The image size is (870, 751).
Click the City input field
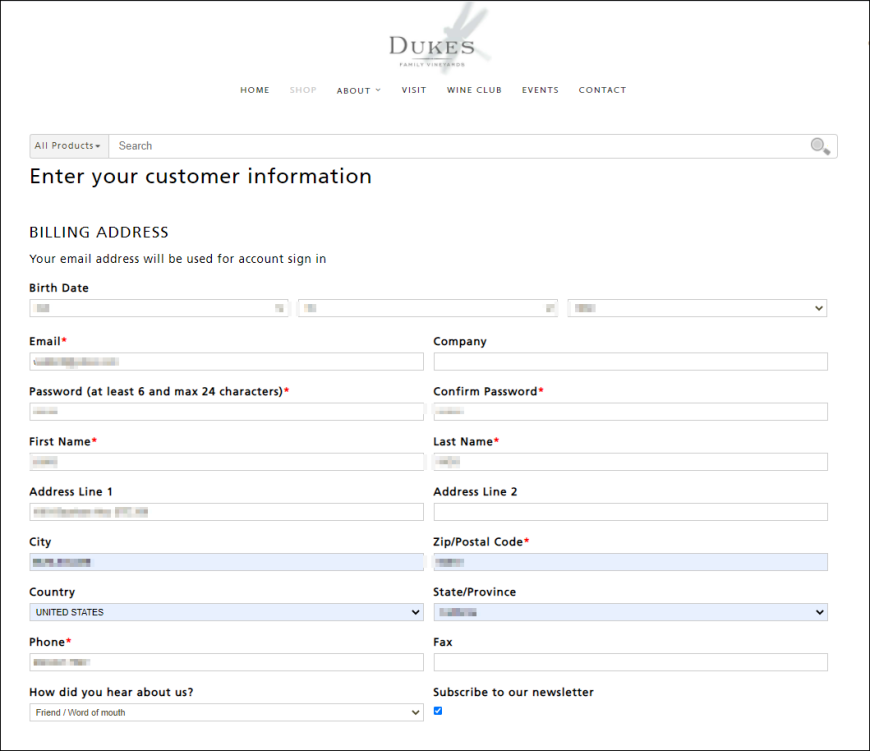pyautogui.click(x=226, y=562)
